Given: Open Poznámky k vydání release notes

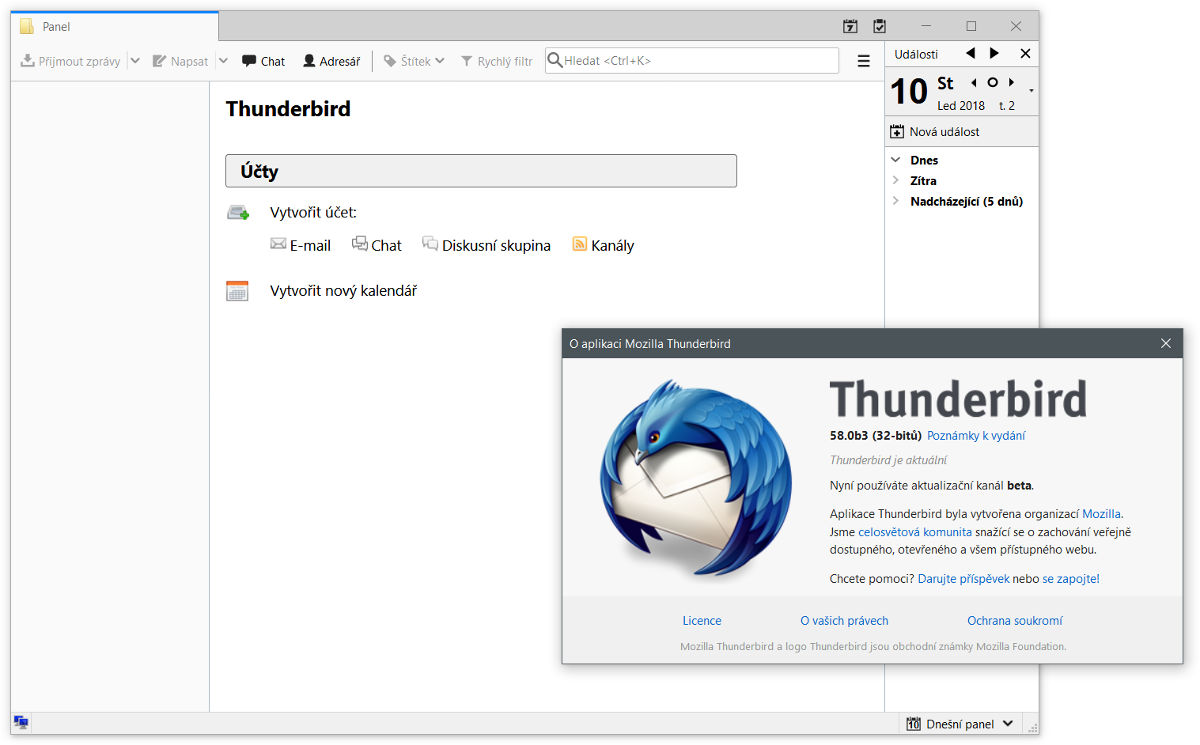Looking at the screenshot, I should [976, 436].
